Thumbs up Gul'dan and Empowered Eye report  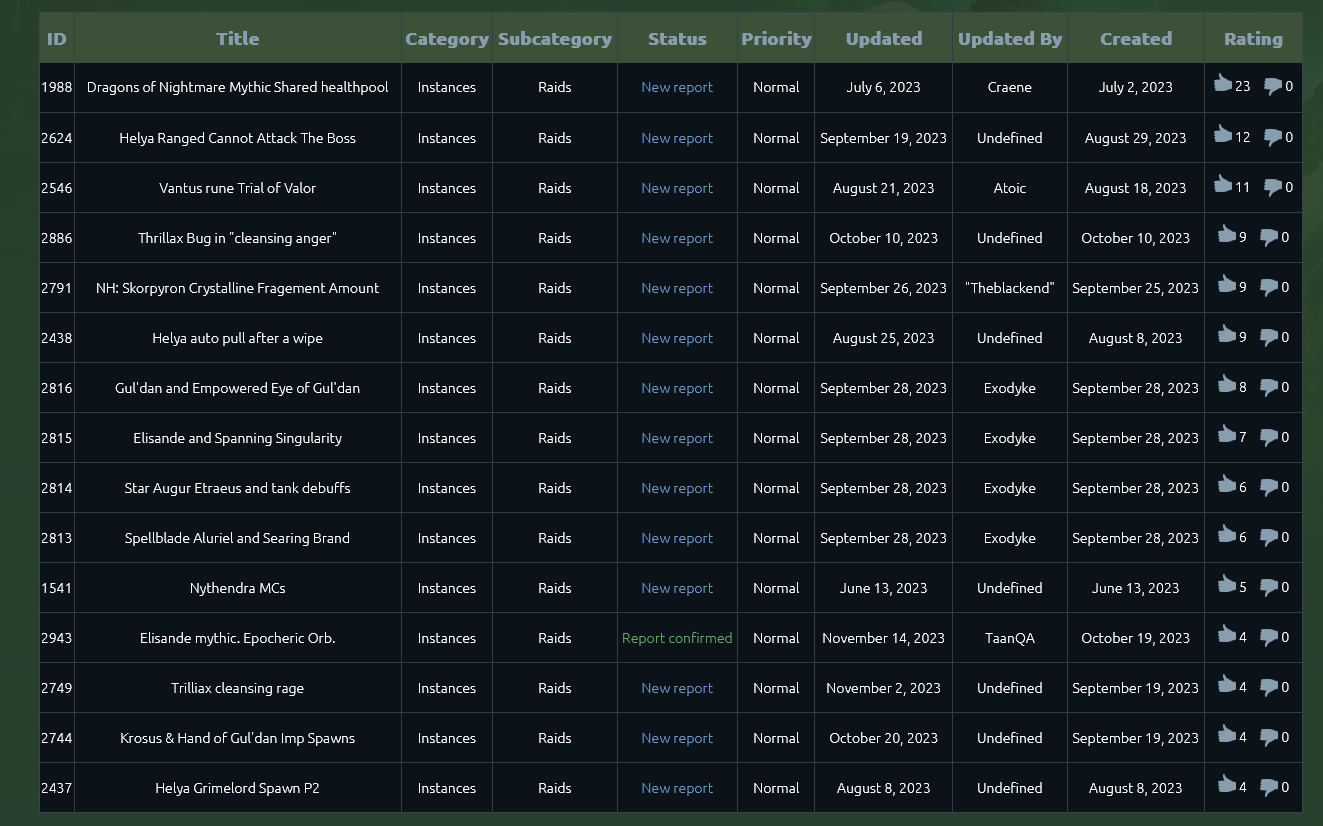pyautogui.click(x=1226, y=384)
